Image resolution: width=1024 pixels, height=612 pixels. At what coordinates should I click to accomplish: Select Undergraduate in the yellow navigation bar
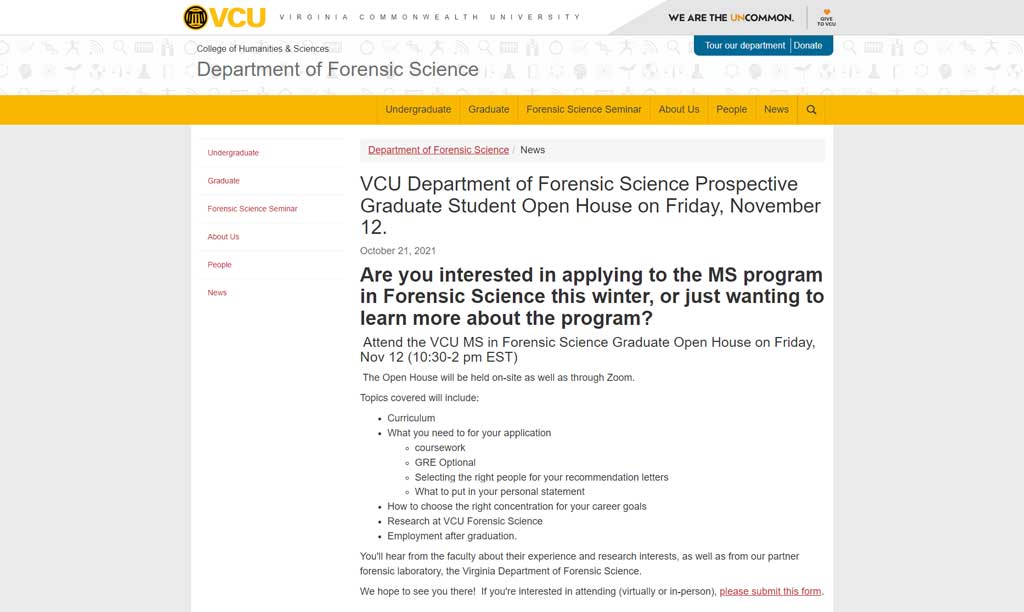[x=418, y=110]
